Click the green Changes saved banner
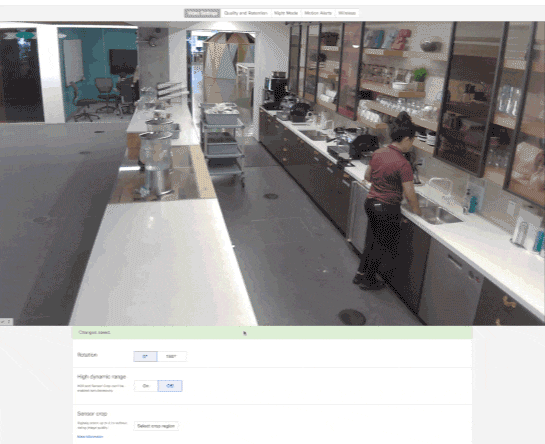Image resolution: width=545 pixels, height=444 pixels. (x=272, y=332)
